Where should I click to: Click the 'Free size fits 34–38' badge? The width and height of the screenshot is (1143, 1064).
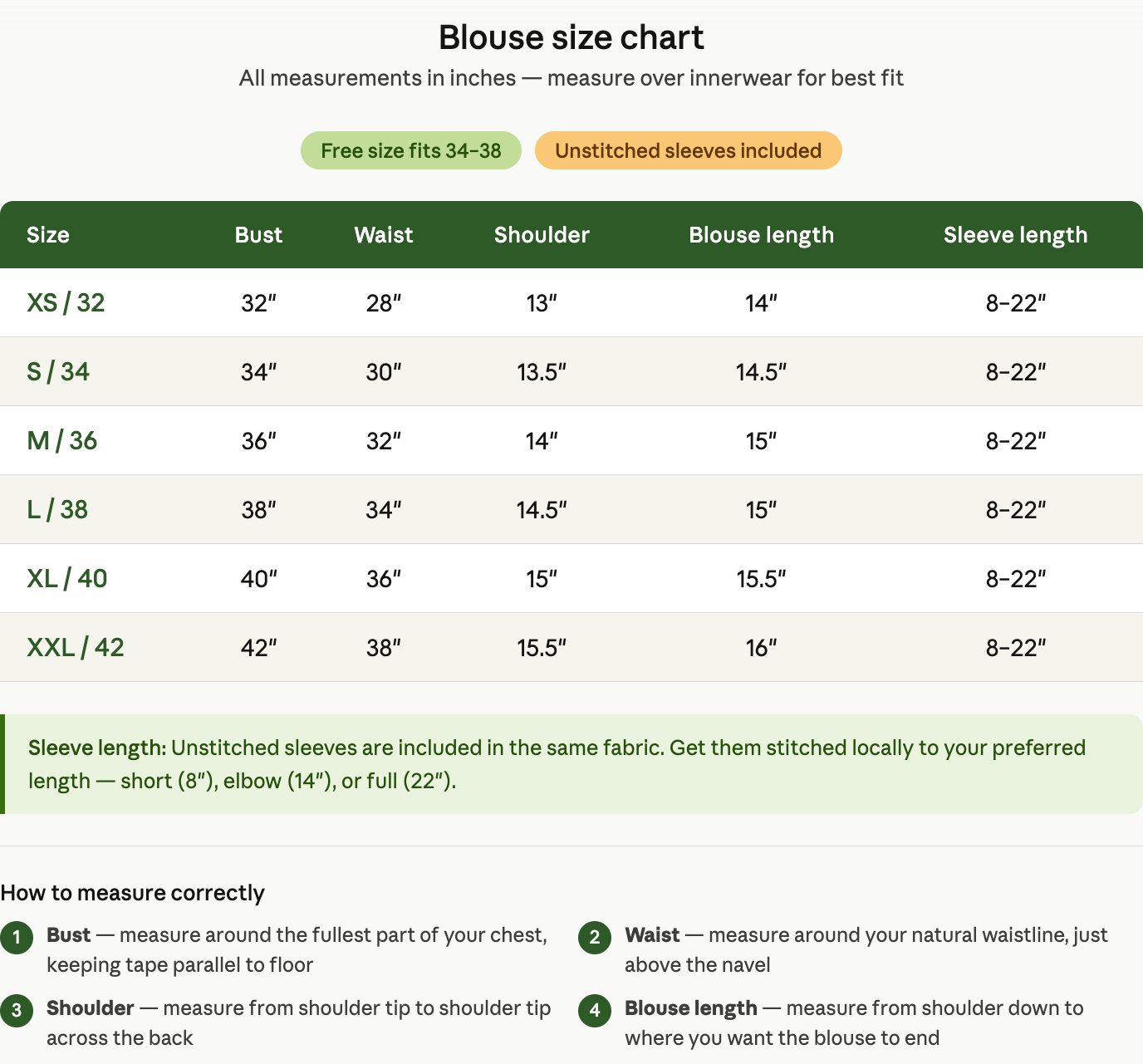411,150
